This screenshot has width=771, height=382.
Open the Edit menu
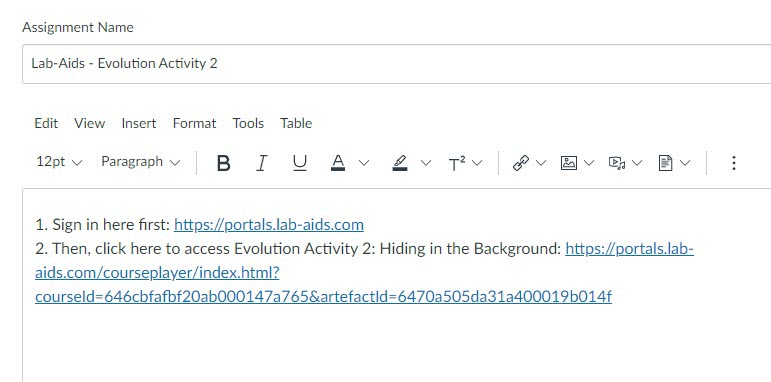[x=46, y=123]
